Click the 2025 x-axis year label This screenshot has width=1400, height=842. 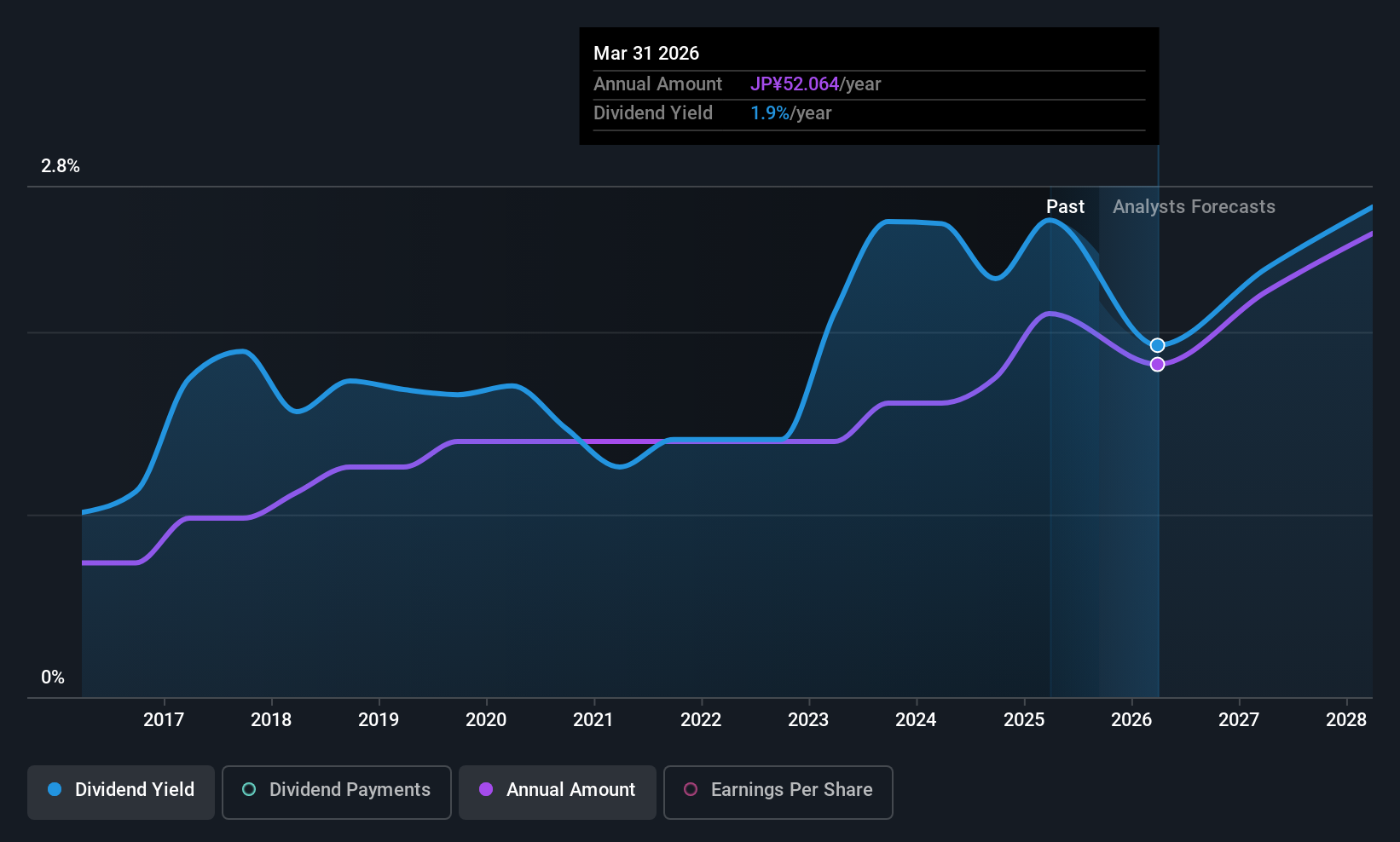pyautogui.click(x=1024, y=720)
